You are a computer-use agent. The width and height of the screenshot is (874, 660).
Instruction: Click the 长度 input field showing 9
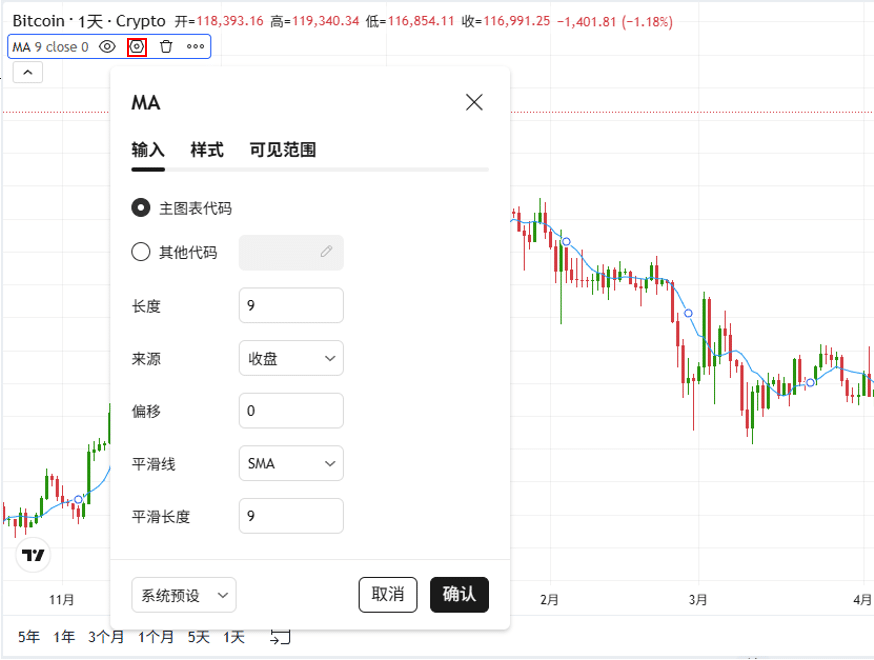(x=290, y=305)
